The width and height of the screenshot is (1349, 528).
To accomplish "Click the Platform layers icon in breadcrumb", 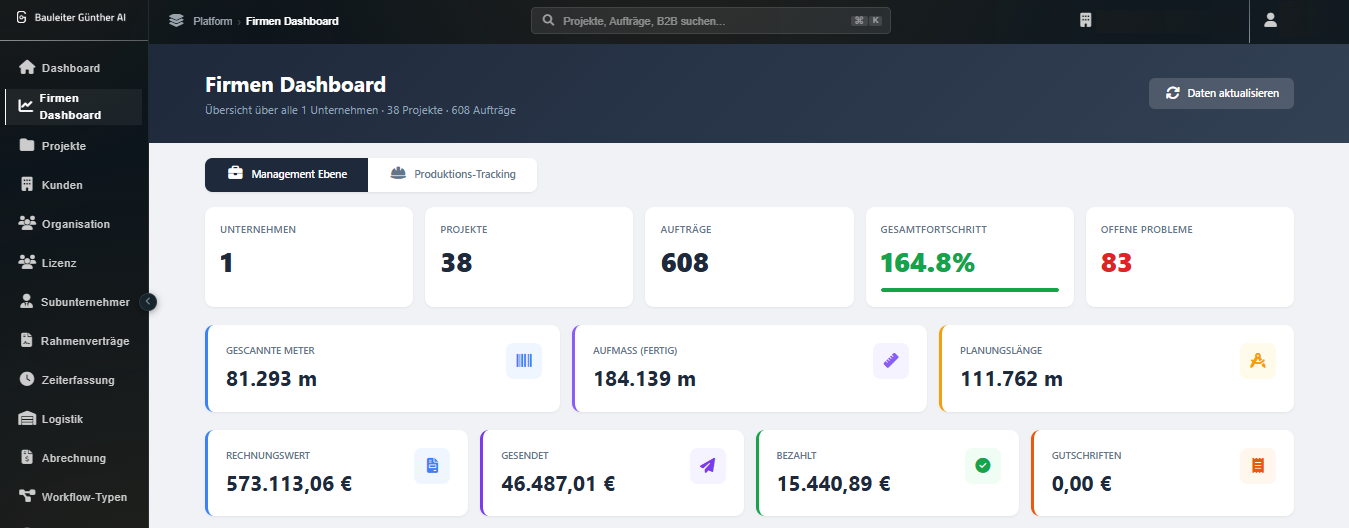I will (x=177, y=21).
